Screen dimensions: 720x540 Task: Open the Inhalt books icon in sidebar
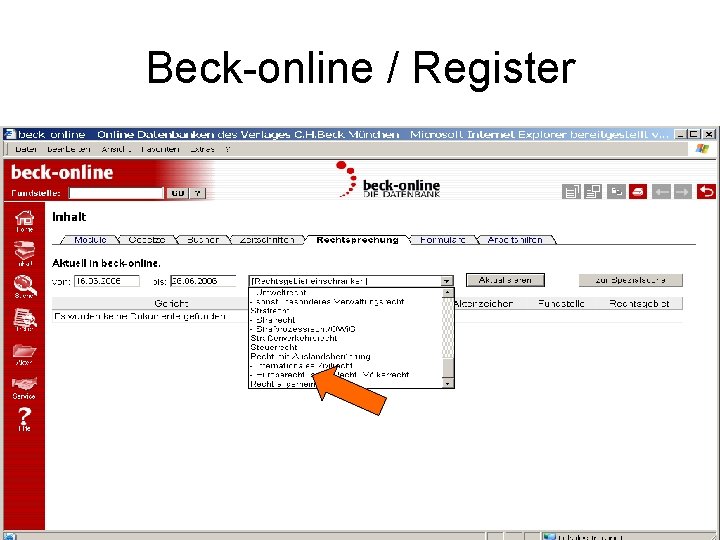tap(24, 253)
